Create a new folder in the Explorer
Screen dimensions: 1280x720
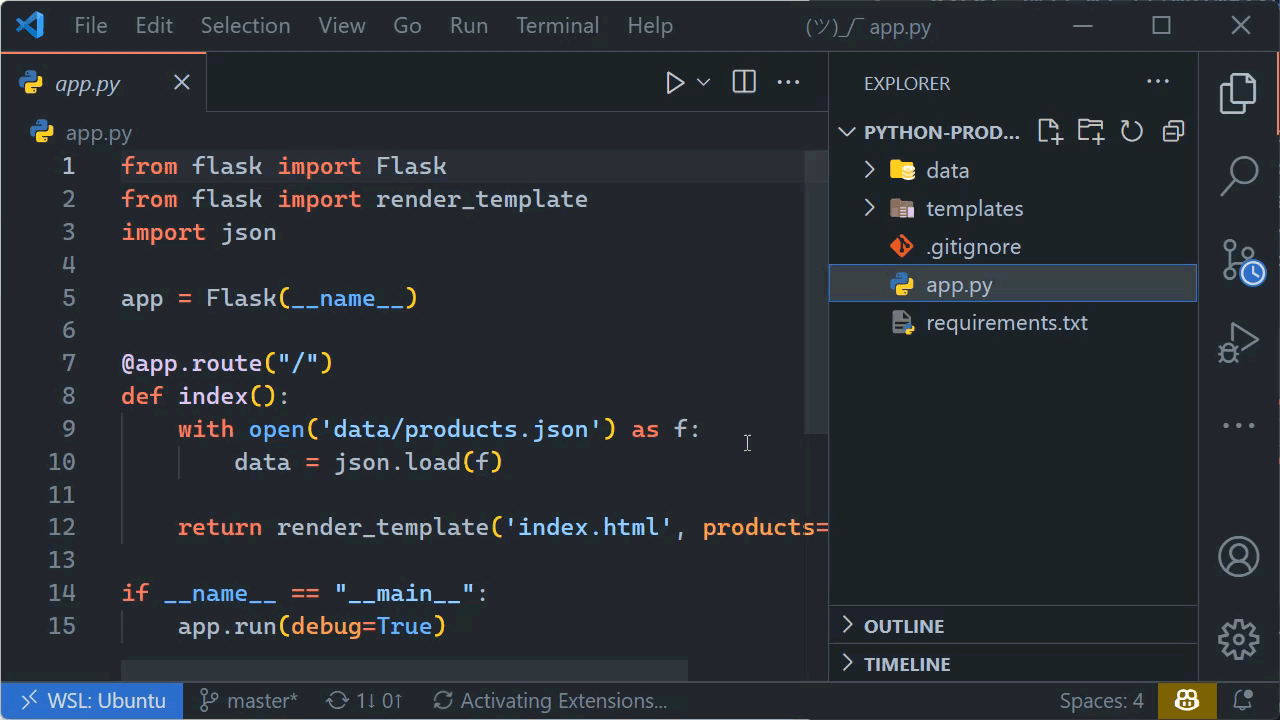[1090, 131]
